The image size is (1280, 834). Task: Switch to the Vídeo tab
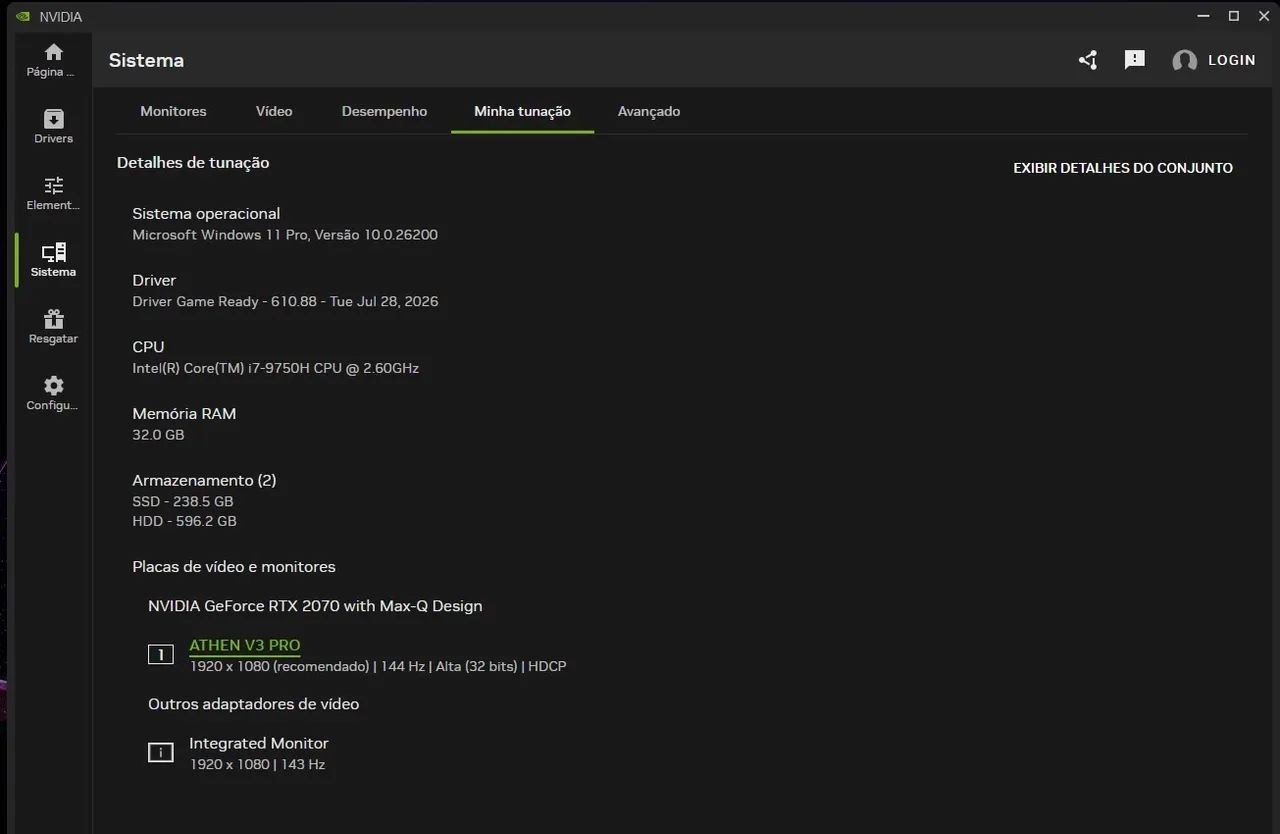point(274,111)
